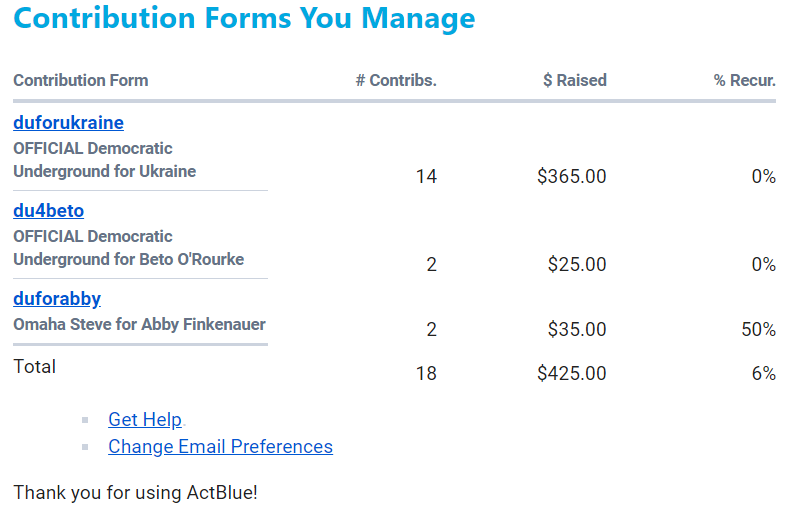Click the Get Help link

tap(145, 420)
